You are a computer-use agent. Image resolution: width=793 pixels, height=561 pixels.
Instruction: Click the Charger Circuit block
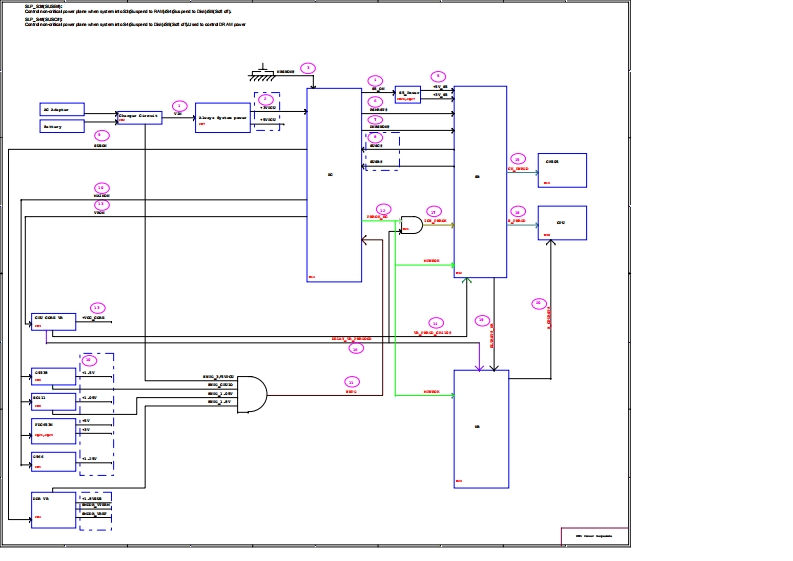point(139,117)
